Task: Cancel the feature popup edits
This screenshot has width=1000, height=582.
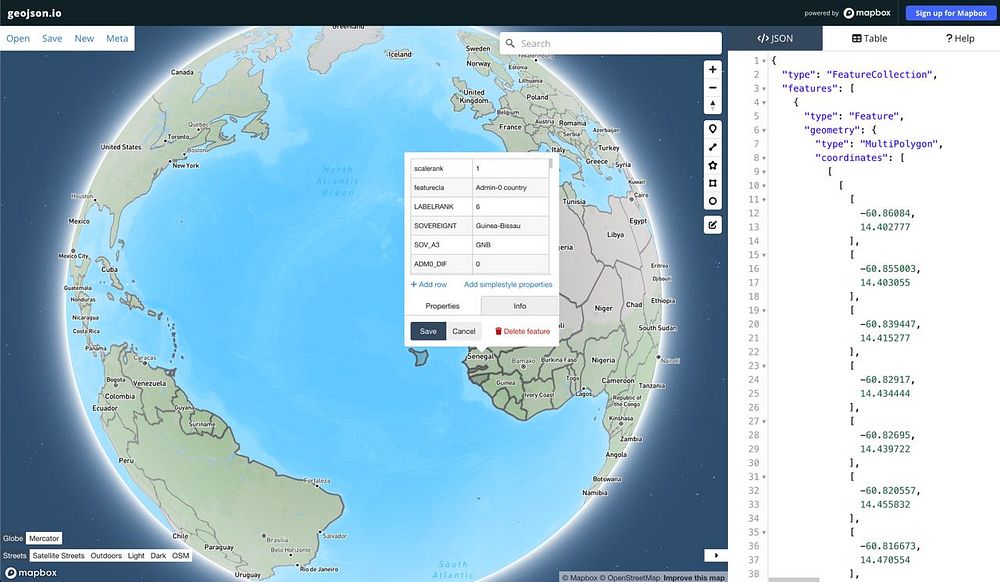Action: tap(464, 331)
